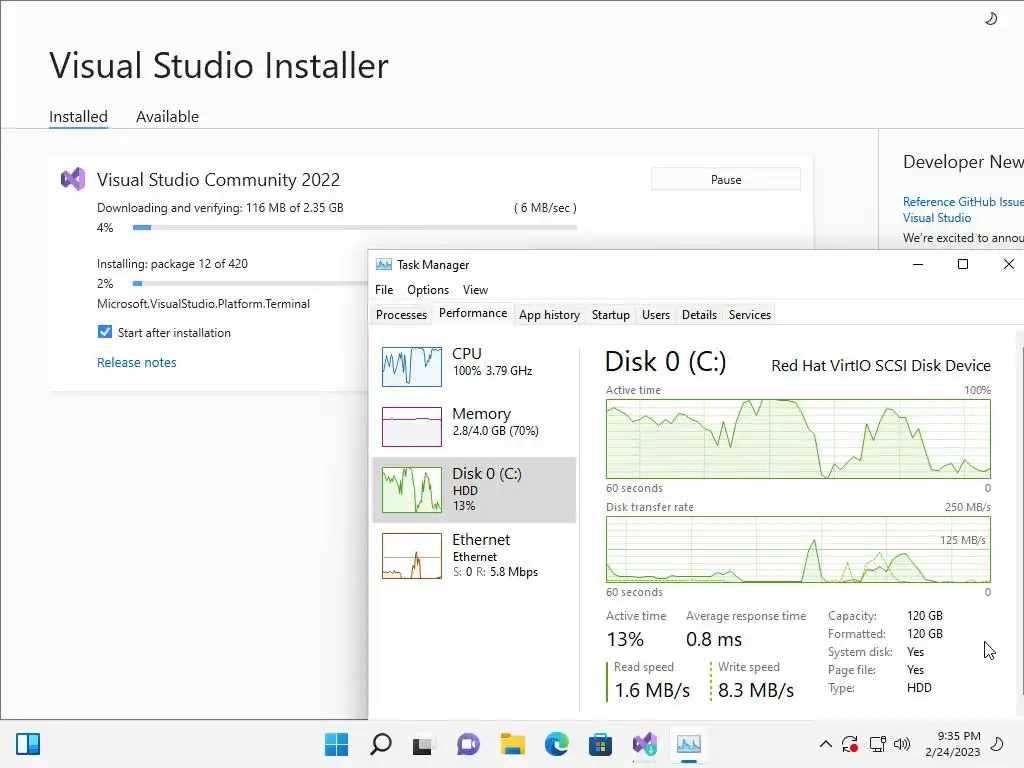The height and width of the screenshot is (768, 1024).
Task: Click the Developer News heading
Action: [963, 162]
